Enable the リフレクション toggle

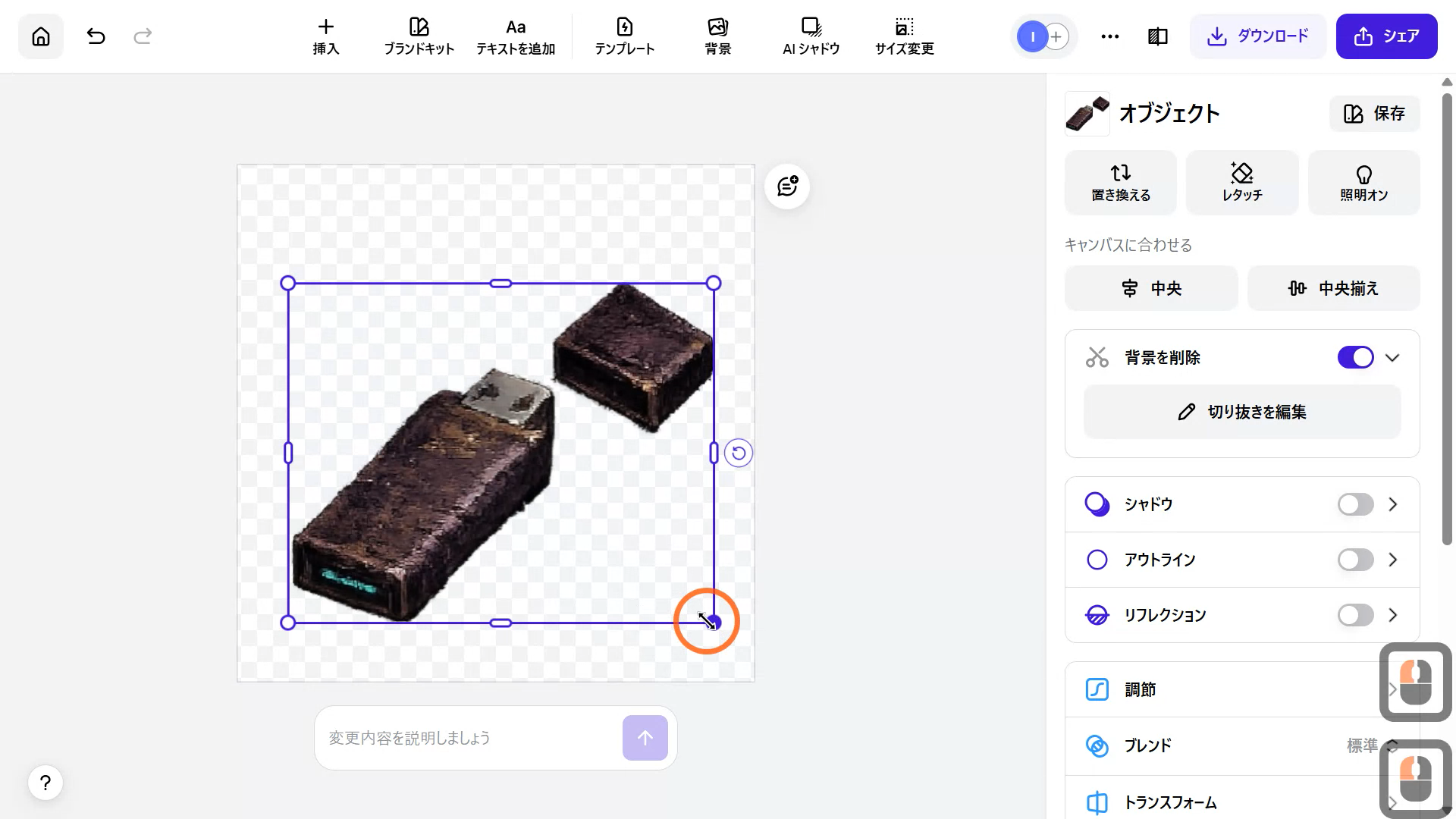[x=1355, y=615]
